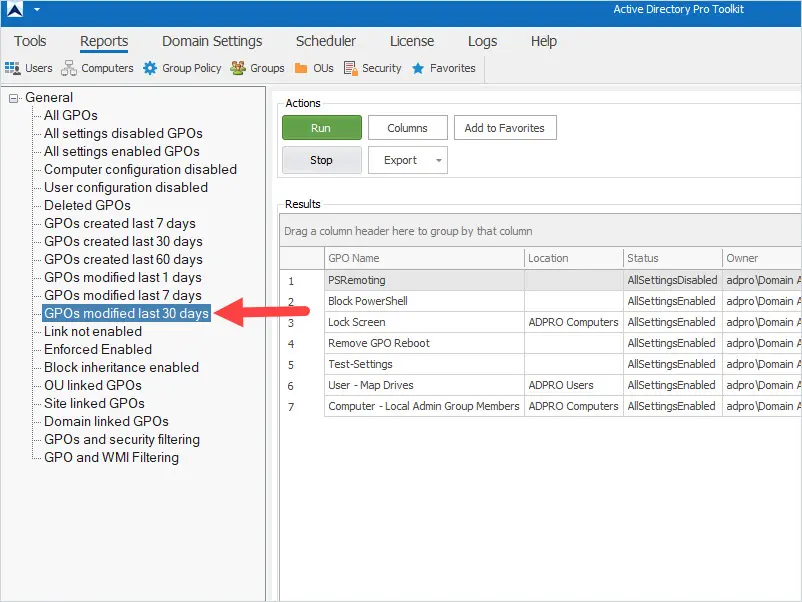802x602 pixels.
Task: Sort by the GPO Name column header
Action: (425, 258)
